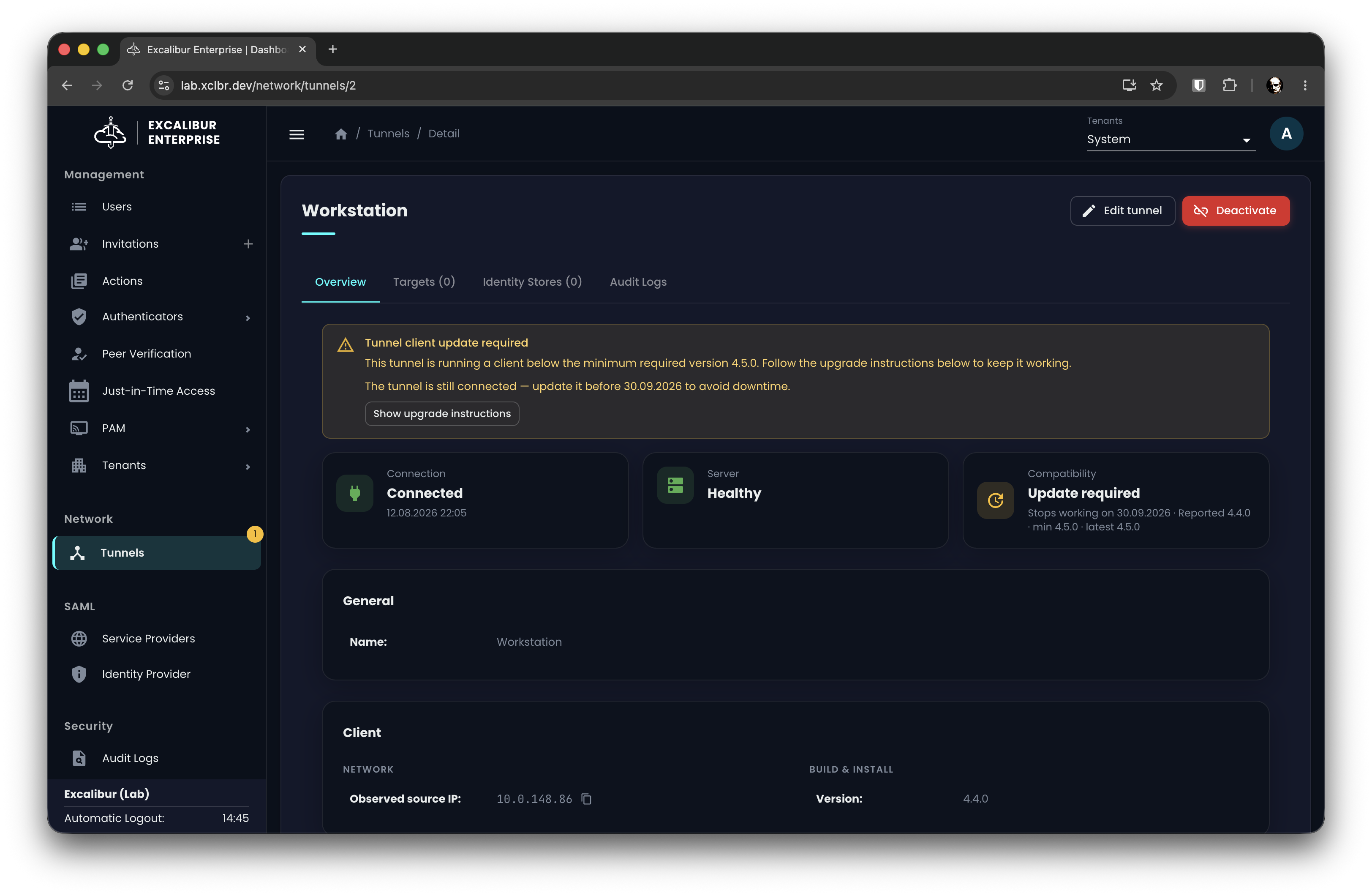Image resolution: width=1372 pixels, height=896 pixels.
Task: Go to home via breadcrumb icon
Action: click(x=341, y=134)
